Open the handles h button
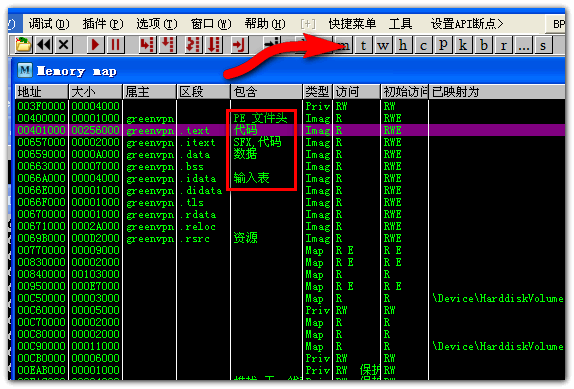Image resolution: width=574 pixels, height=389 pixels. pos(403,45)
